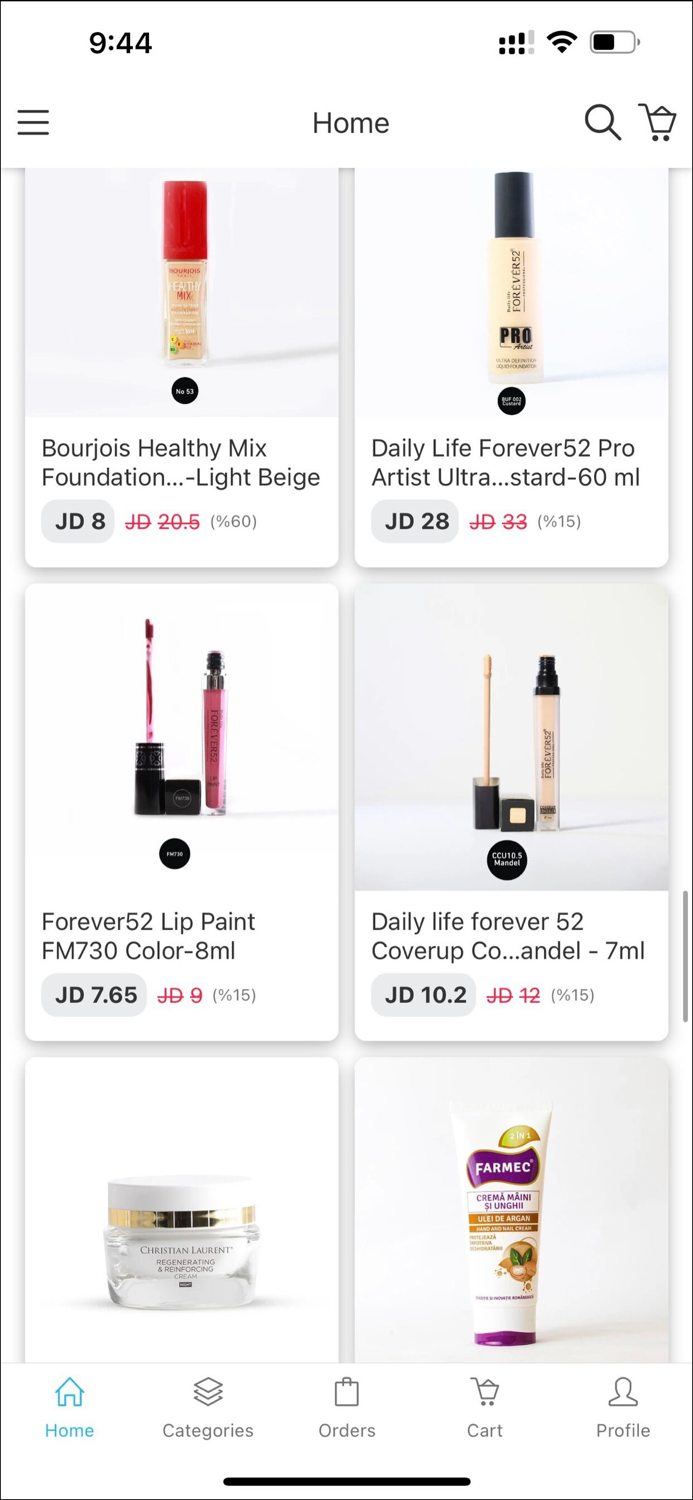Tap the No 53 shade label on foundation
Viewport: 693px width, 1500px height.
(x=185, y=391)
